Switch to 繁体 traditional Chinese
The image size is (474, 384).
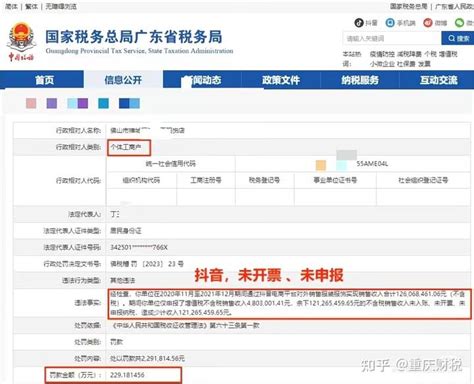[31, 6]
